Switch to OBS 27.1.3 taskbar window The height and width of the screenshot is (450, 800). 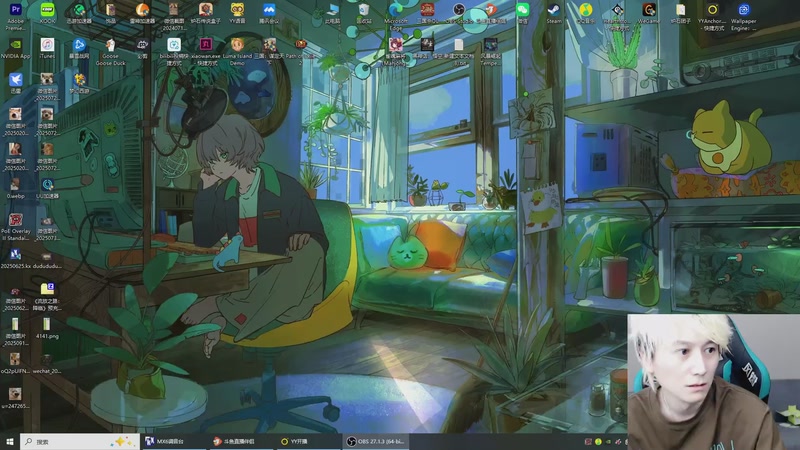[376, 441]
